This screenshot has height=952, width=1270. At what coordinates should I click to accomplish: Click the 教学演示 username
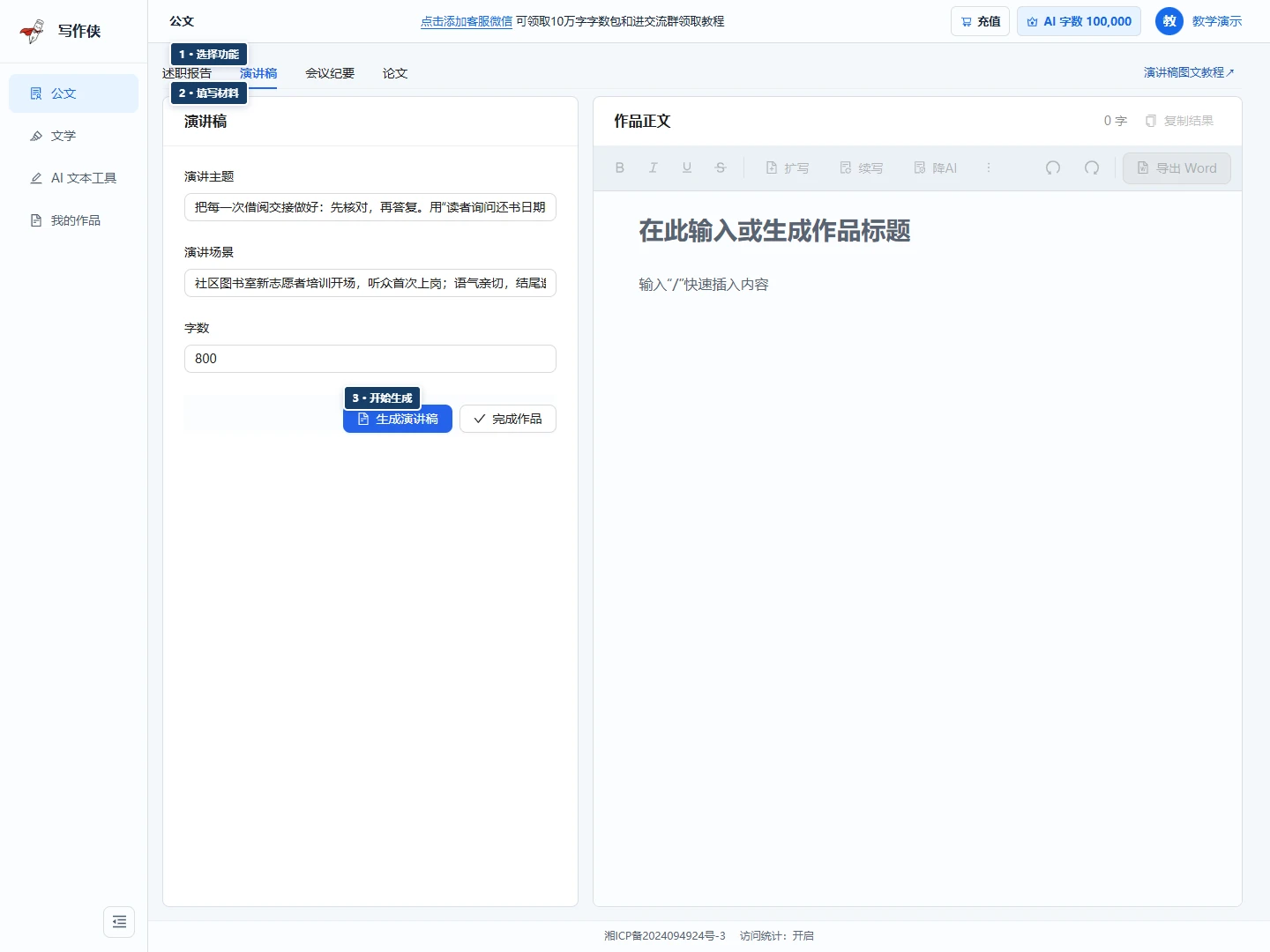pyautogui.click(x=1217, y=21)
